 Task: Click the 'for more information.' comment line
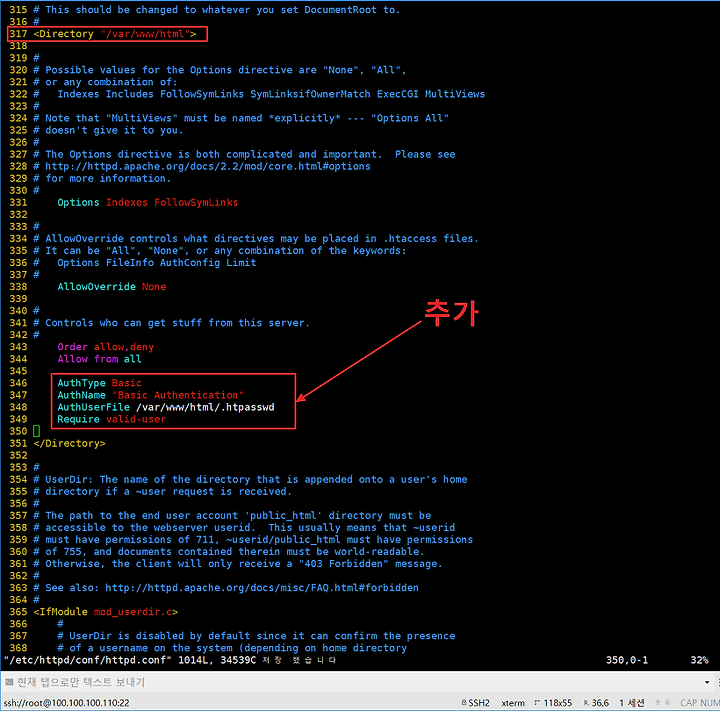point(102,178)
